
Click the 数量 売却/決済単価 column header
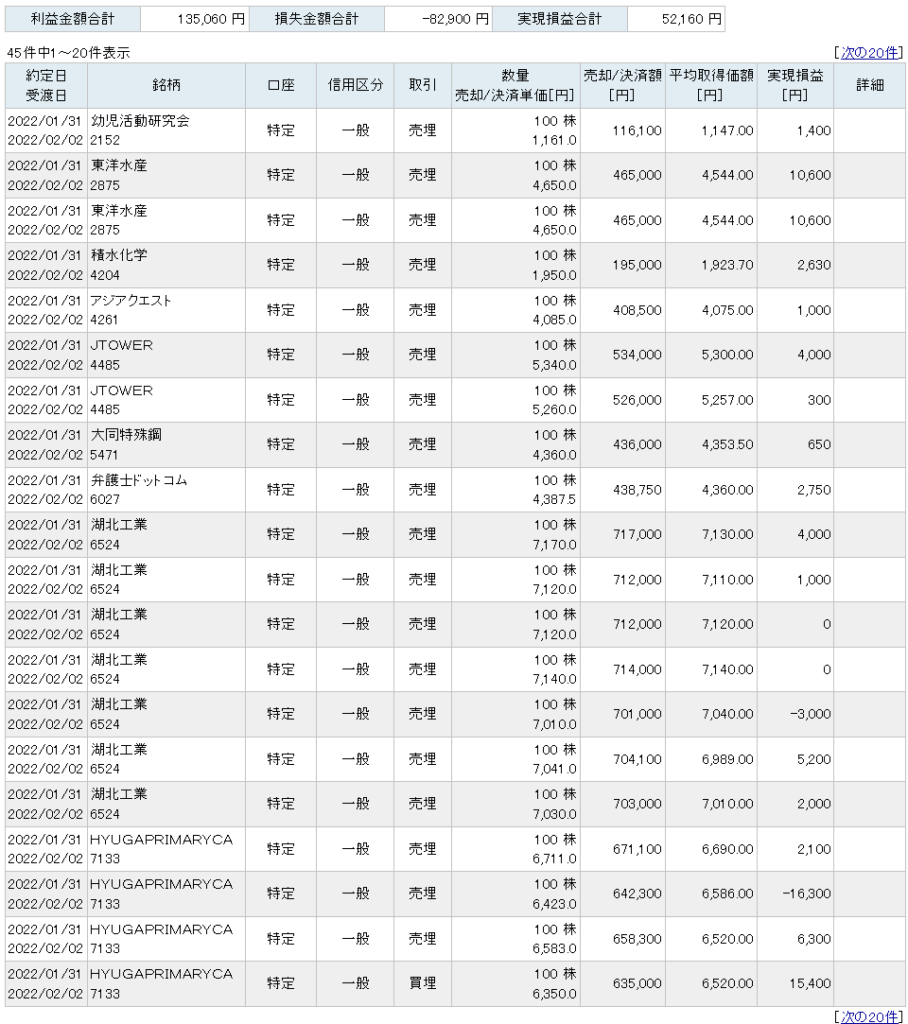515,86
